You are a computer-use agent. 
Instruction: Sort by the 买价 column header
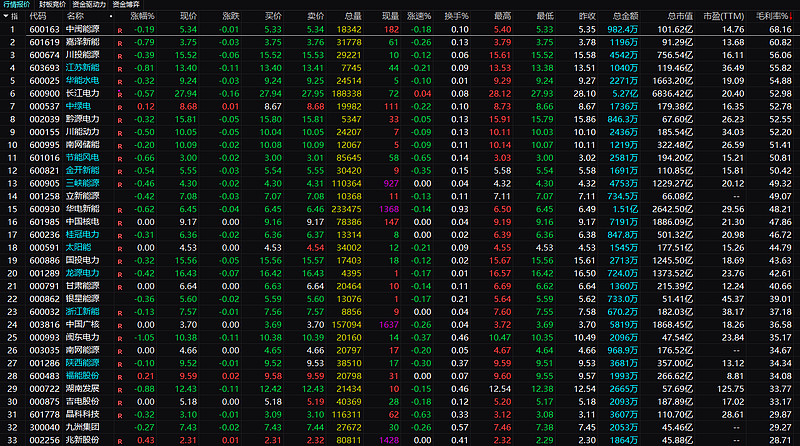coord(273,16)
